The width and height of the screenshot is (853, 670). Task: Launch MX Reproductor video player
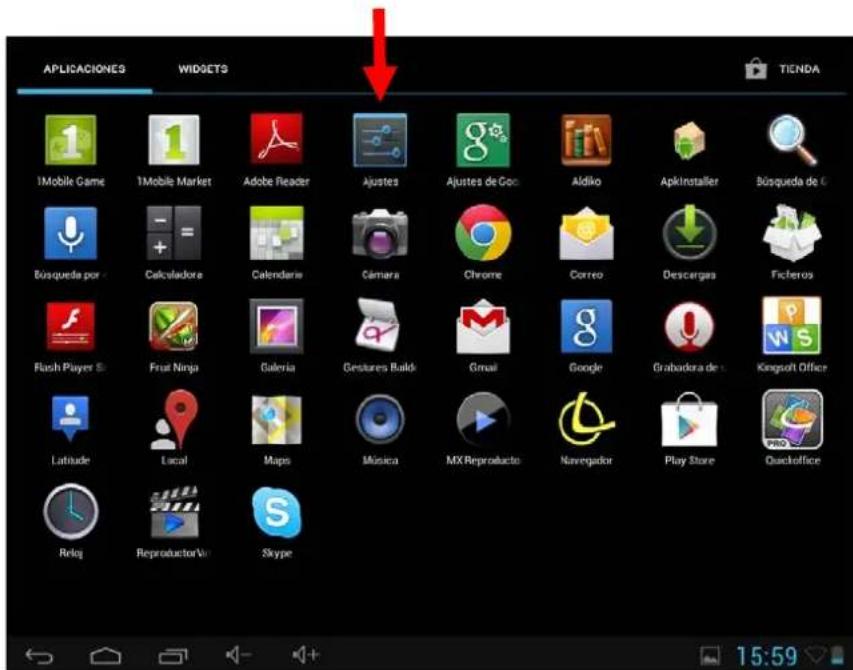coord(483,420)
